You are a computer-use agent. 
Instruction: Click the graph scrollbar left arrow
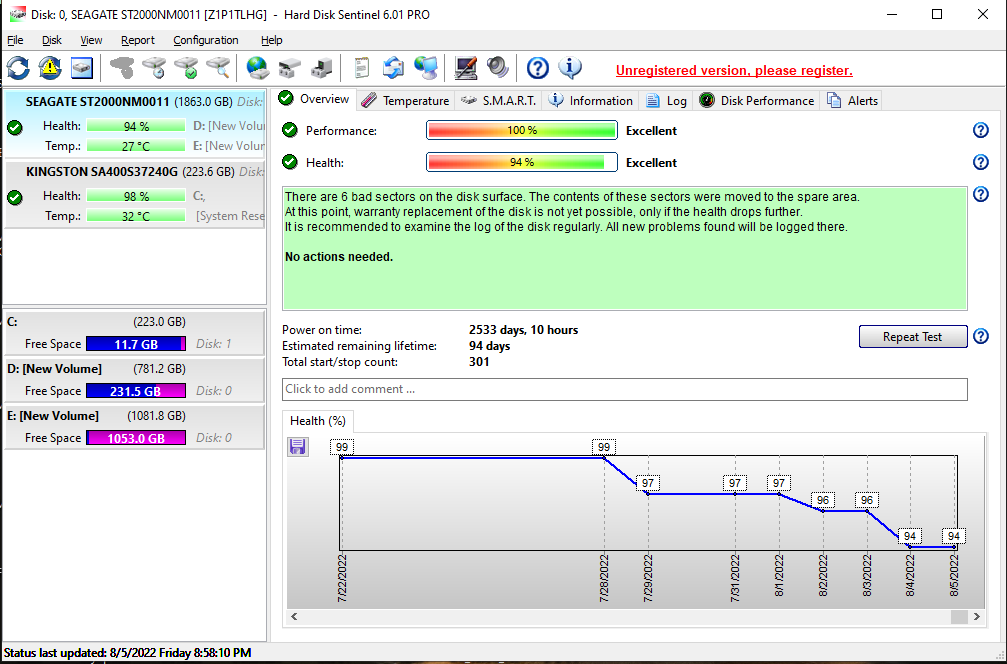294,616
